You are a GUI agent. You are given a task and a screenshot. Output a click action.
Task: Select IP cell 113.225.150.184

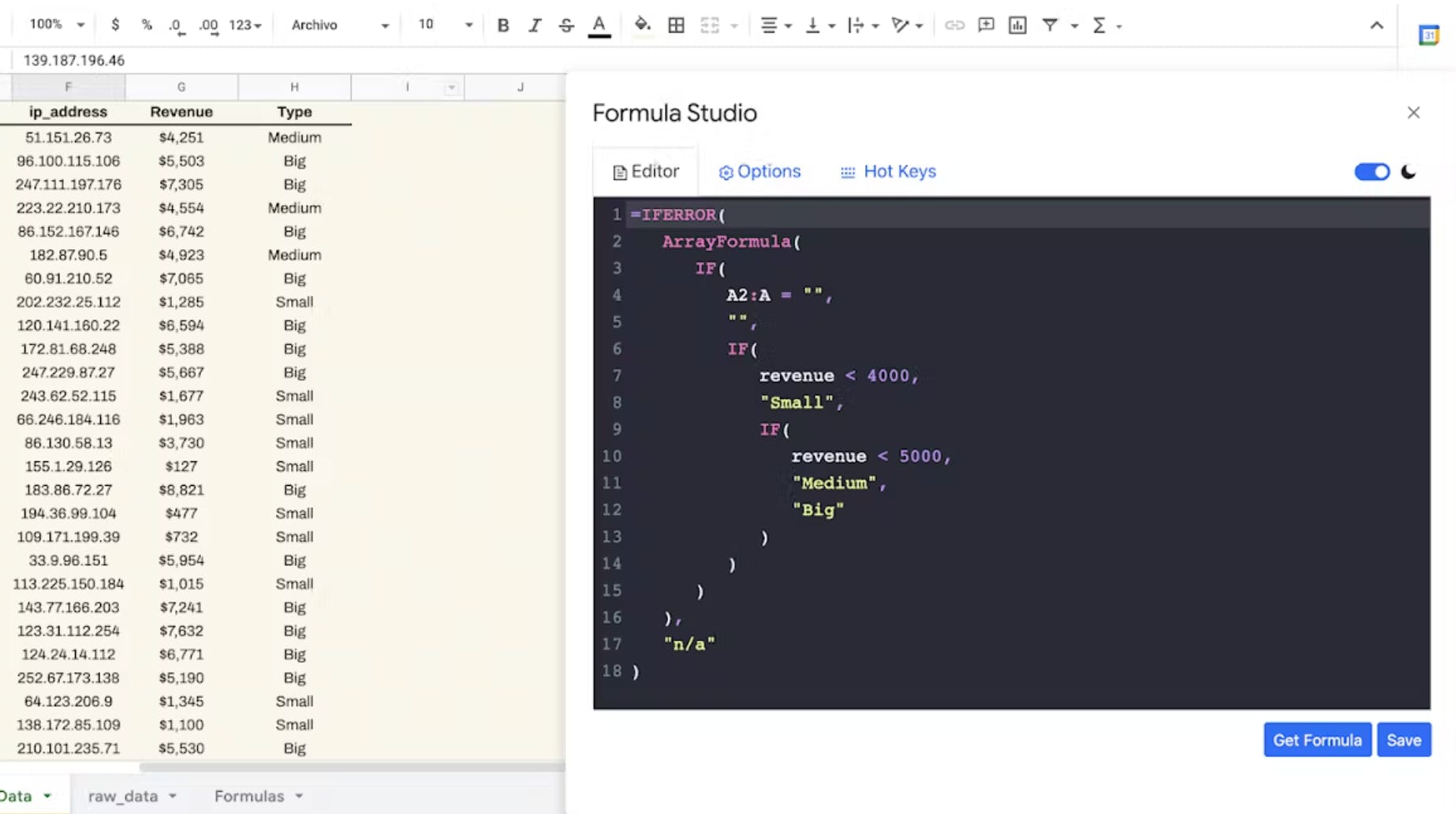click(x=69, y=584)
